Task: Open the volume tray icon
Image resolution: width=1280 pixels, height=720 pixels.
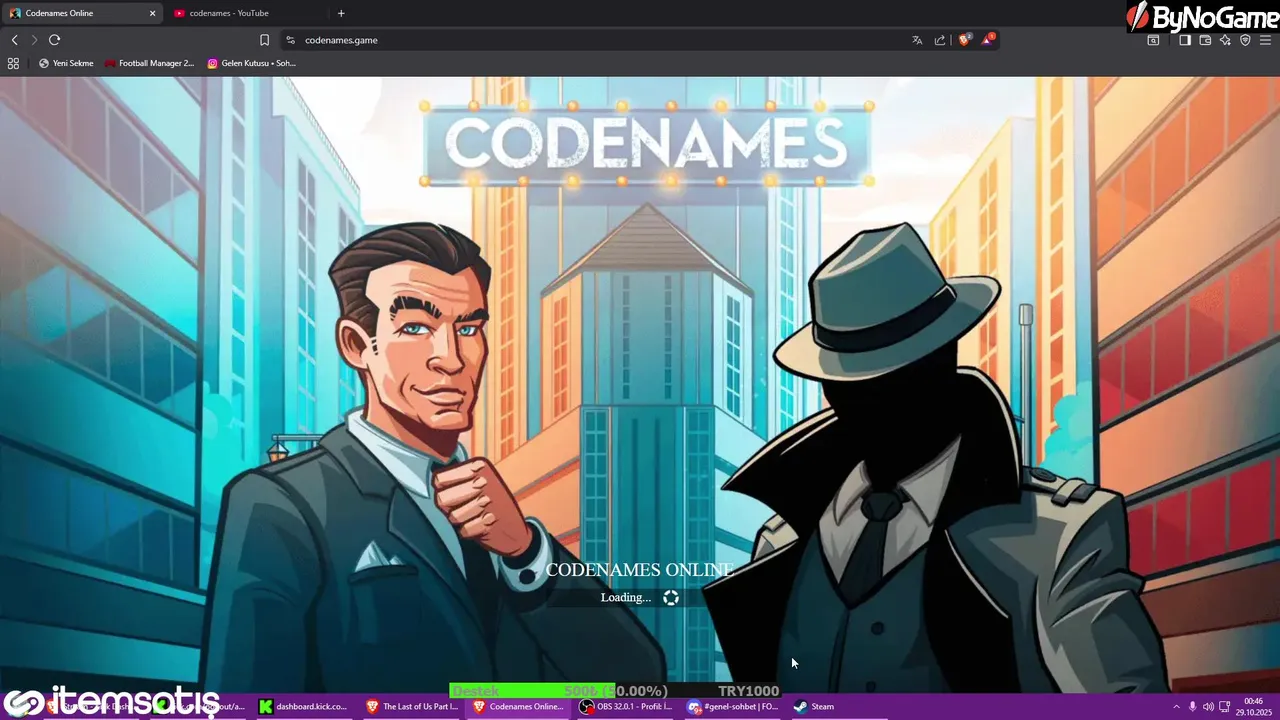Action: pyautogui.click(x=1208, y=707)
